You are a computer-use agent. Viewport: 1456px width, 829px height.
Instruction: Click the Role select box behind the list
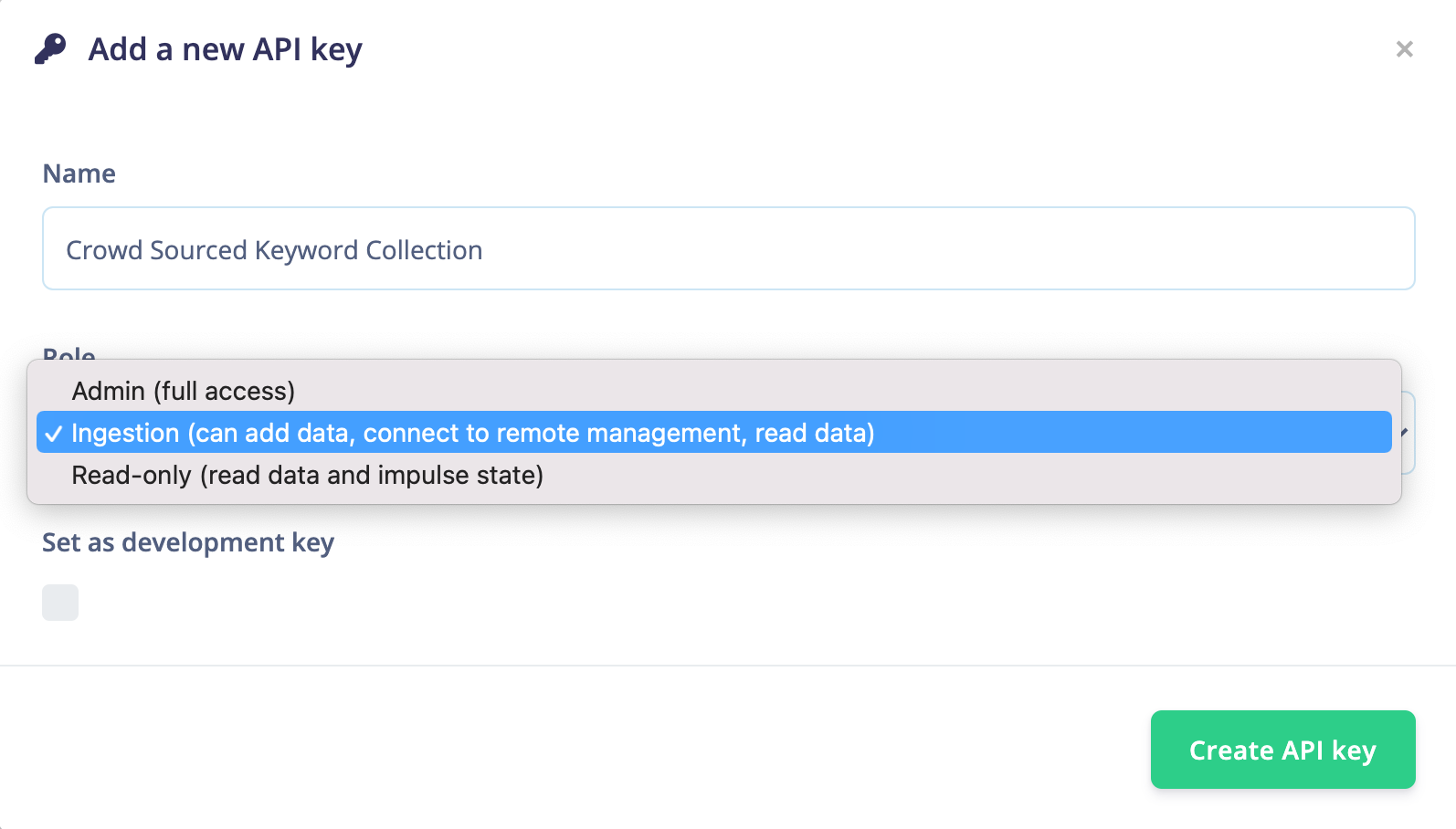[x=1408, y=456]
